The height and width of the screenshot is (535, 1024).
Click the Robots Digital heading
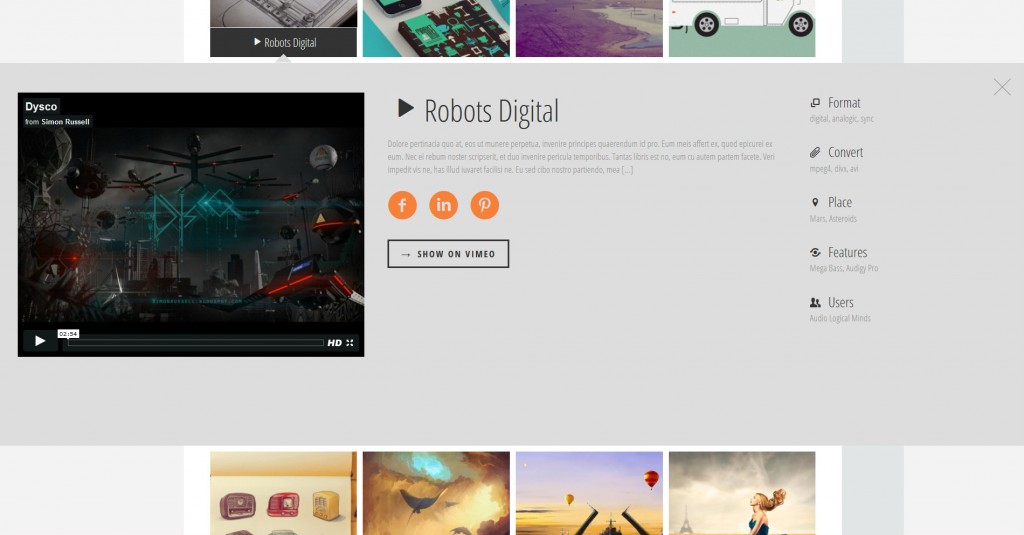point(491,111)
